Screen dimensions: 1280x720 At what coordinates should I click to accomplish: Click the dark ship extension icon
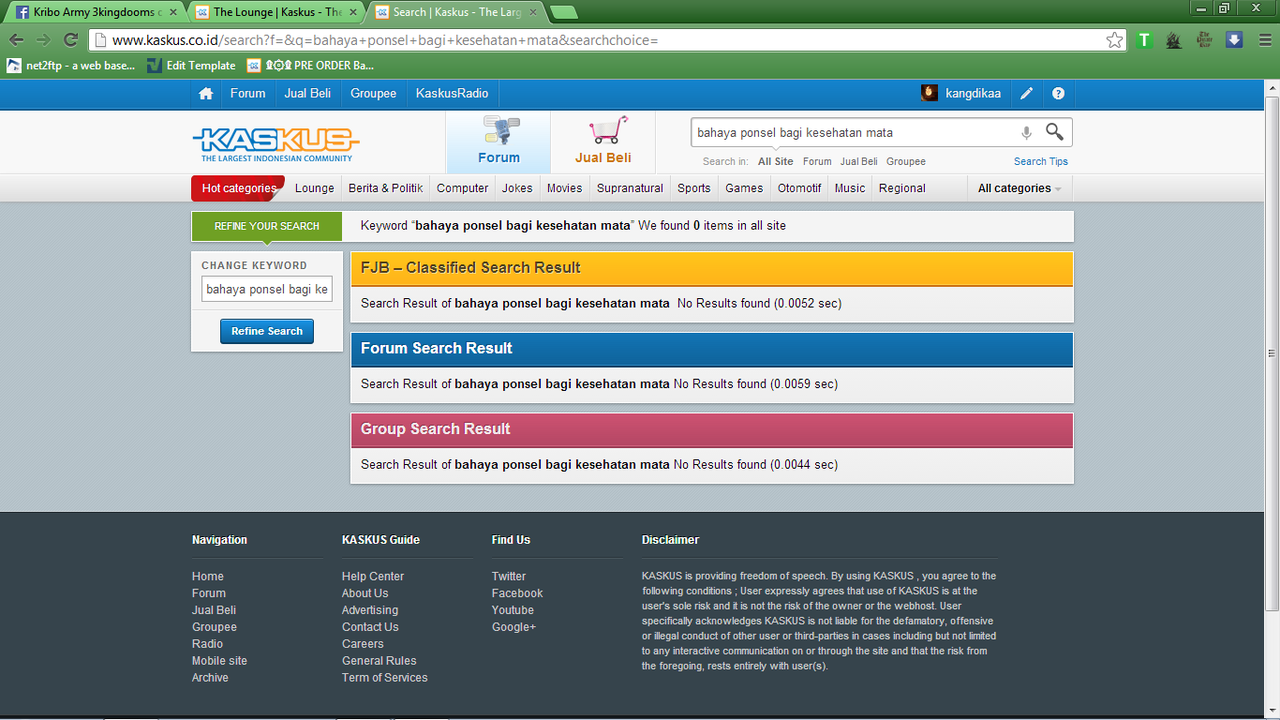click(x=1174, y=40)
